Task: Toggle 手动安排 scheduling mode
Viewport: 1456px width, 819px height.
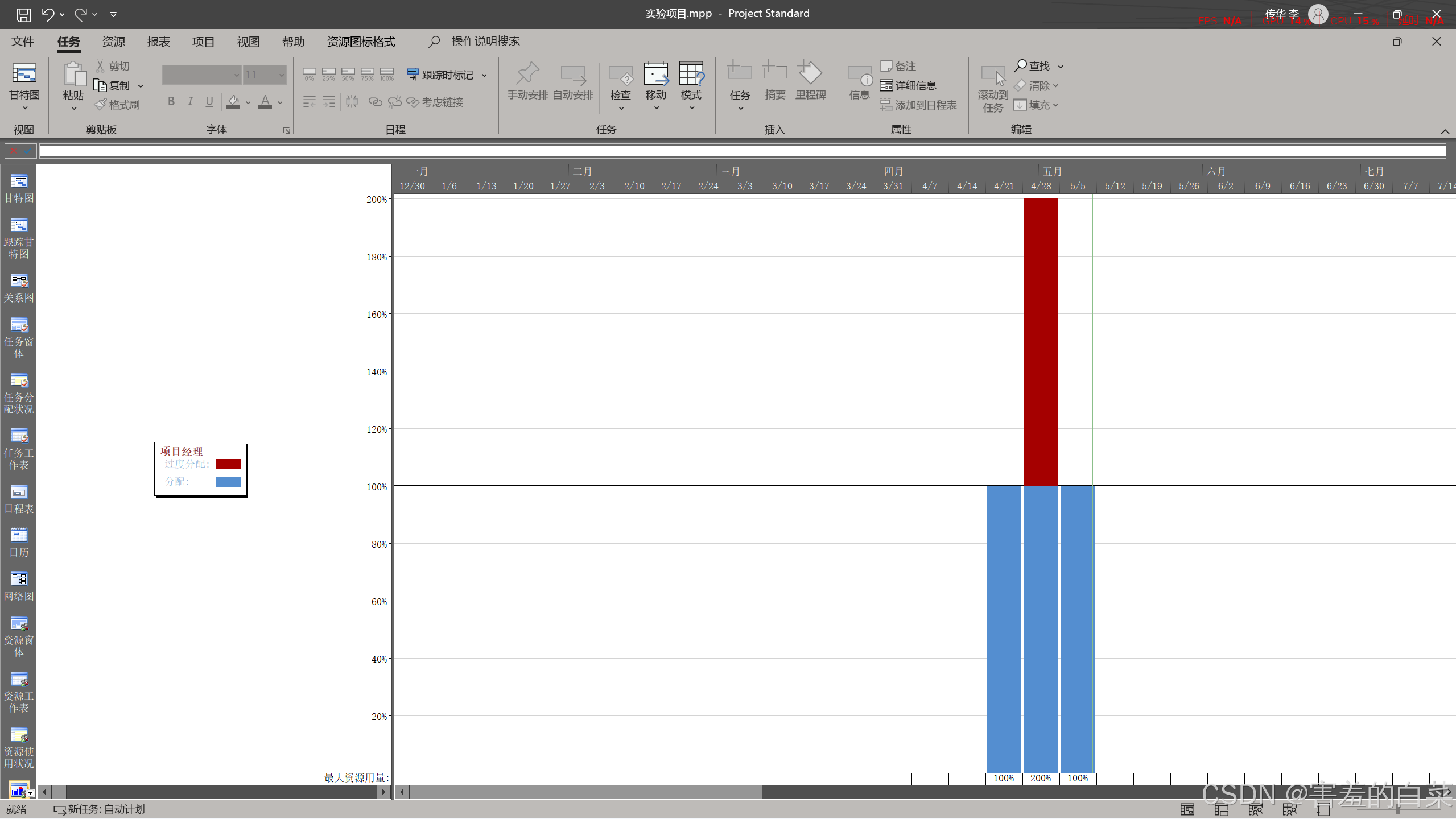Action: tap(527, 82)
